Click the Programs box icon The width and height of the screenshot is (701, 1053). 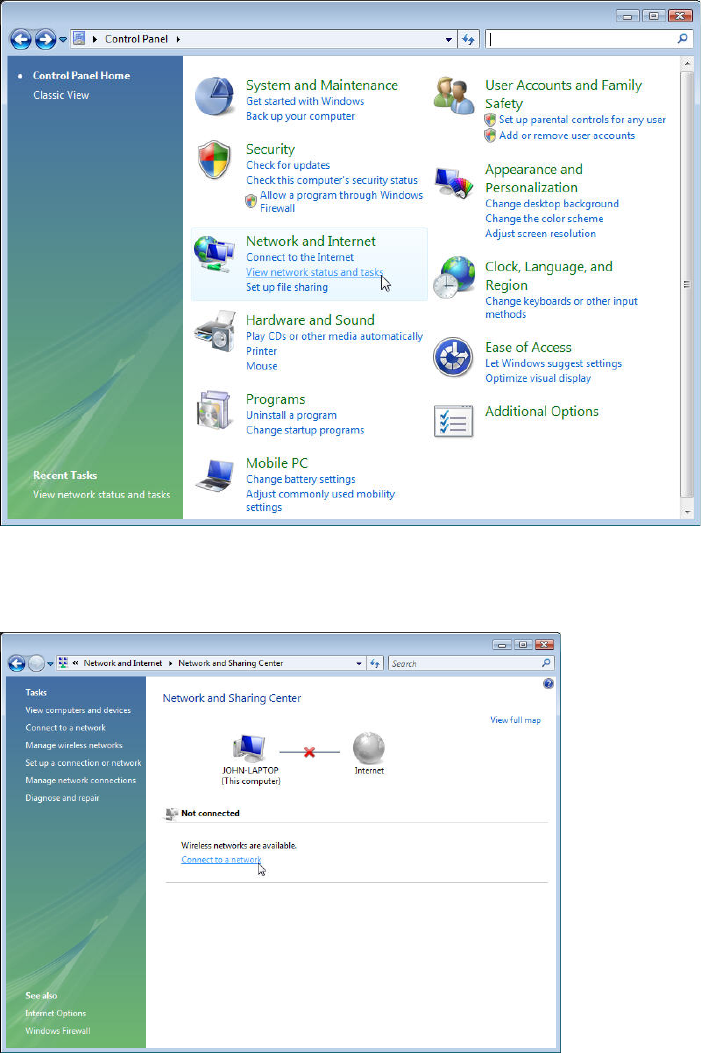tap(214, 409)
